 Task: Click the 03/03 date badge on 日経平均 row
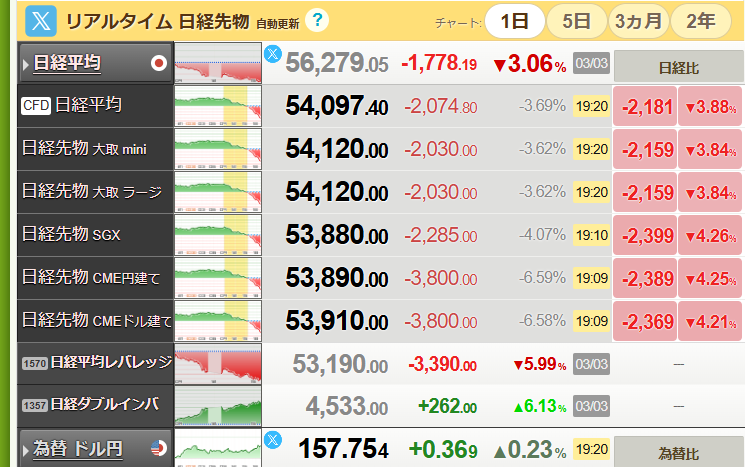(592, 63)
